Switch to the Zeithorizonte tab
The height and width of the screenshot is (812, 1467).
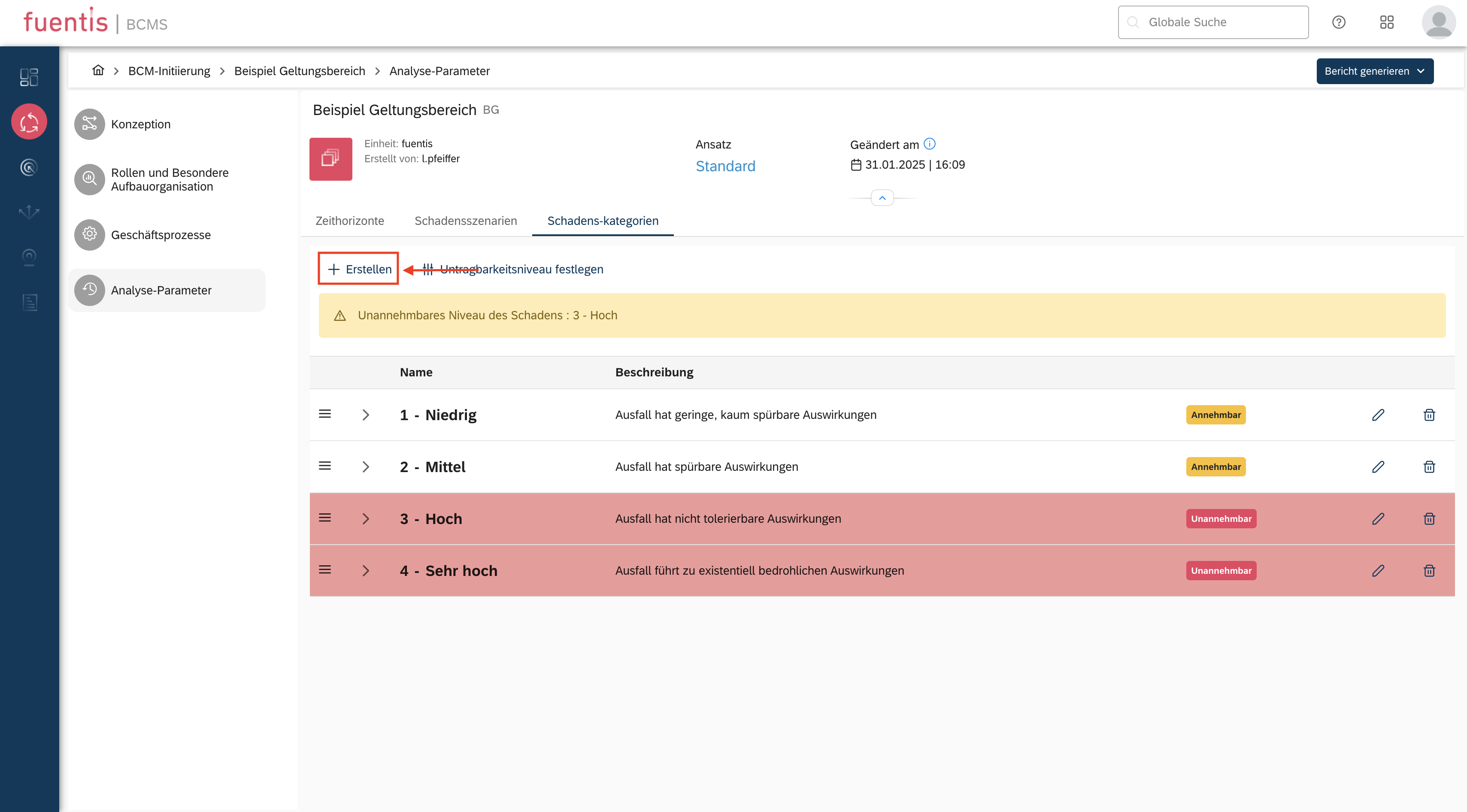(x=350, y=221)
